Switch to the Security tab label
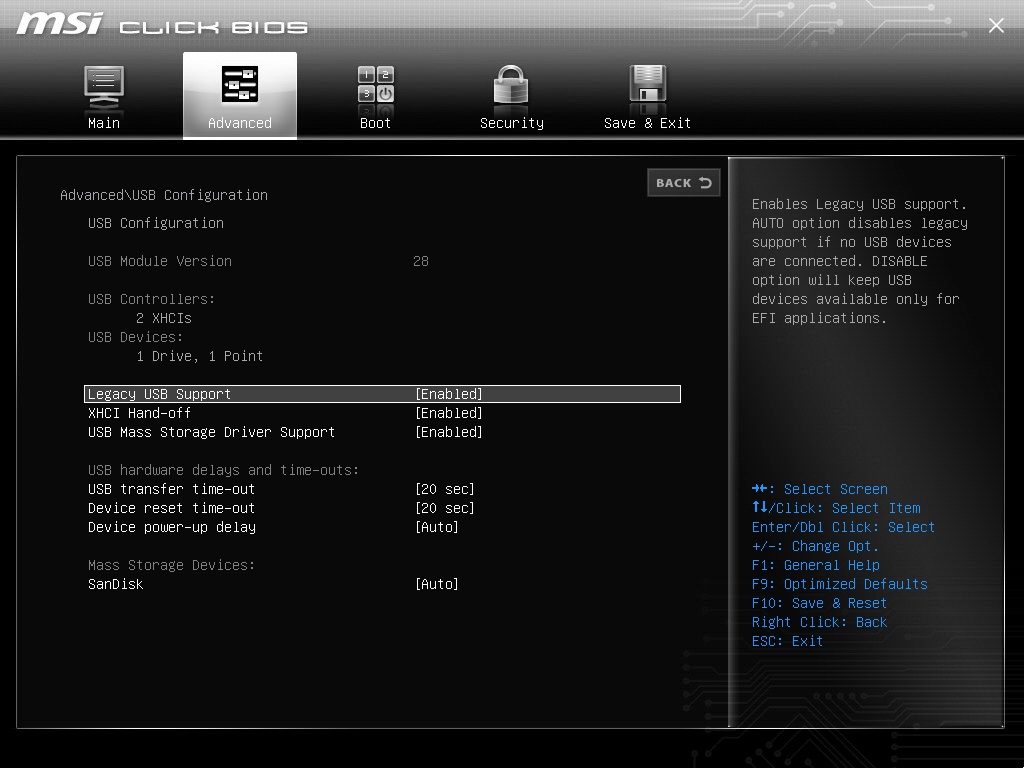1024x768 pixels. 511,123
